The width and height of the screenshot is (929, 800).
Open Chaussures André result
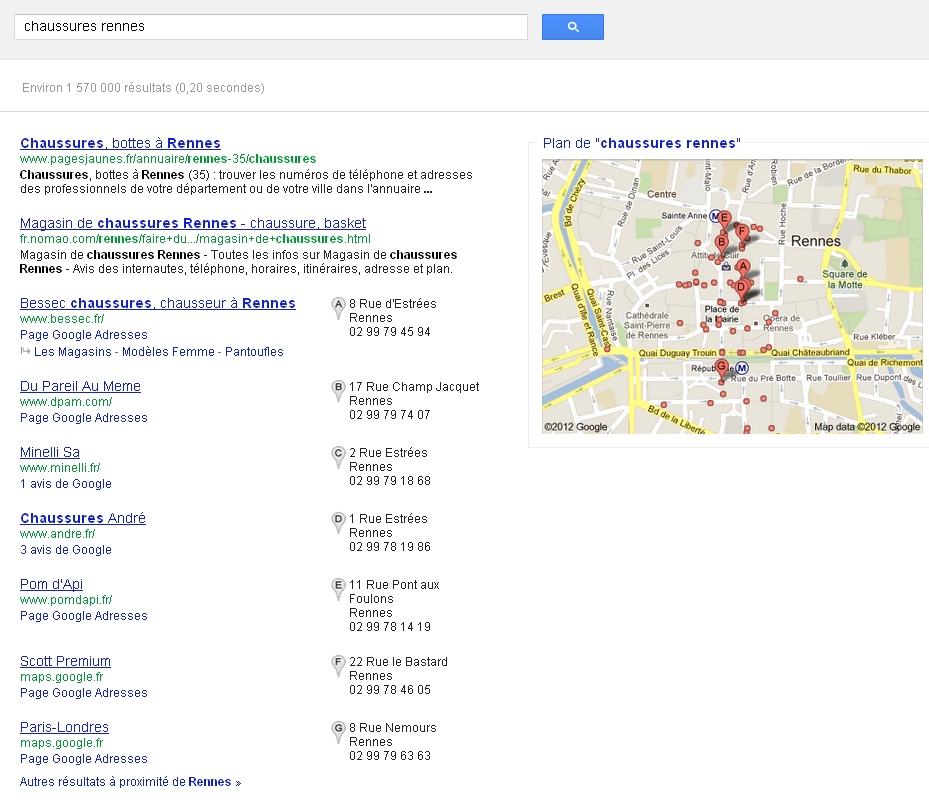[83, 518]
